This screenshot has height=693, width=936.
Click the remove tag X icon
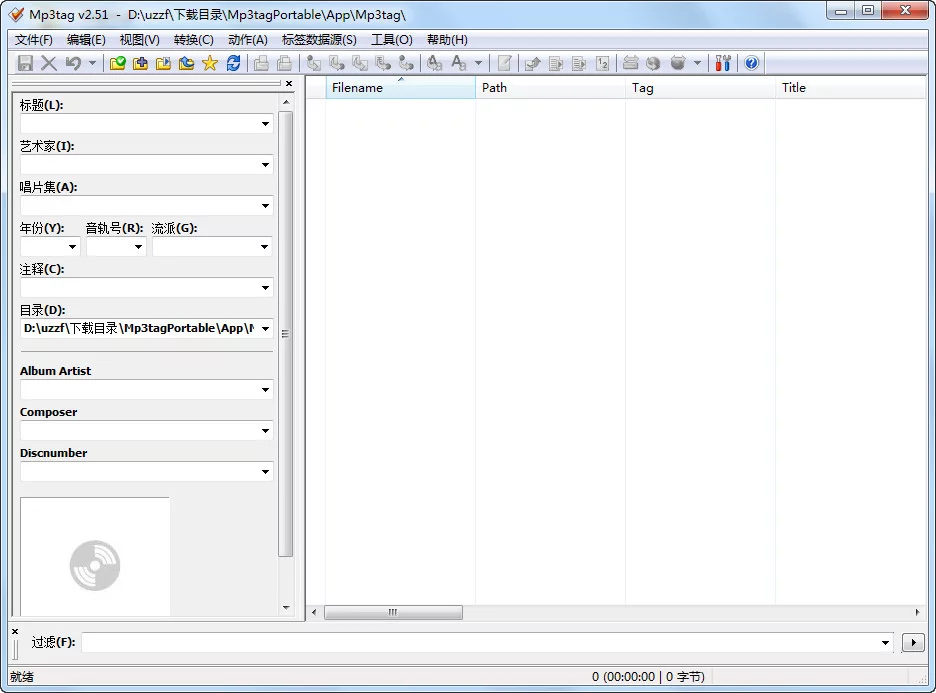tap(49, 63)
